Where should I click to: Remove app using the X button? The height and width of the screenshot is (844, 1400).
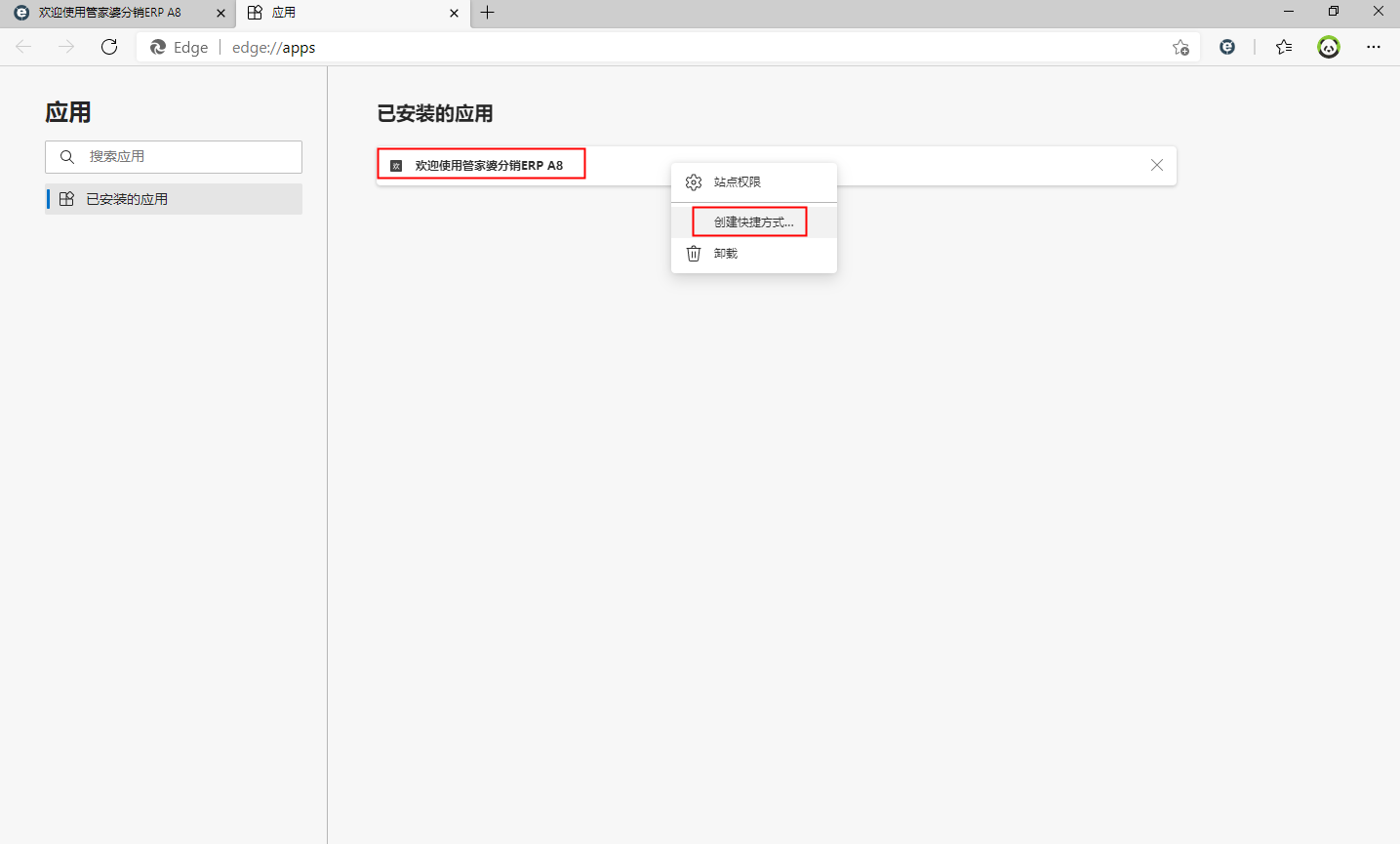[x=1157, y=165]
